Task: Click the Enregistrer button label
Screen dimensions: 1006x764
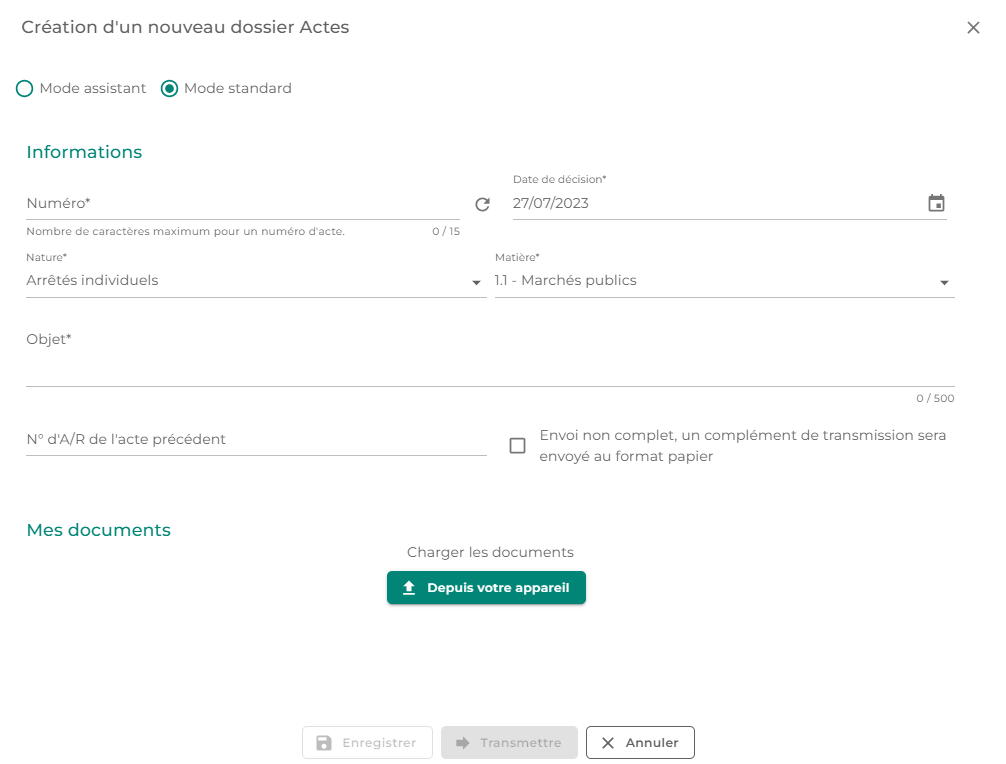Action: click(379, 743)
